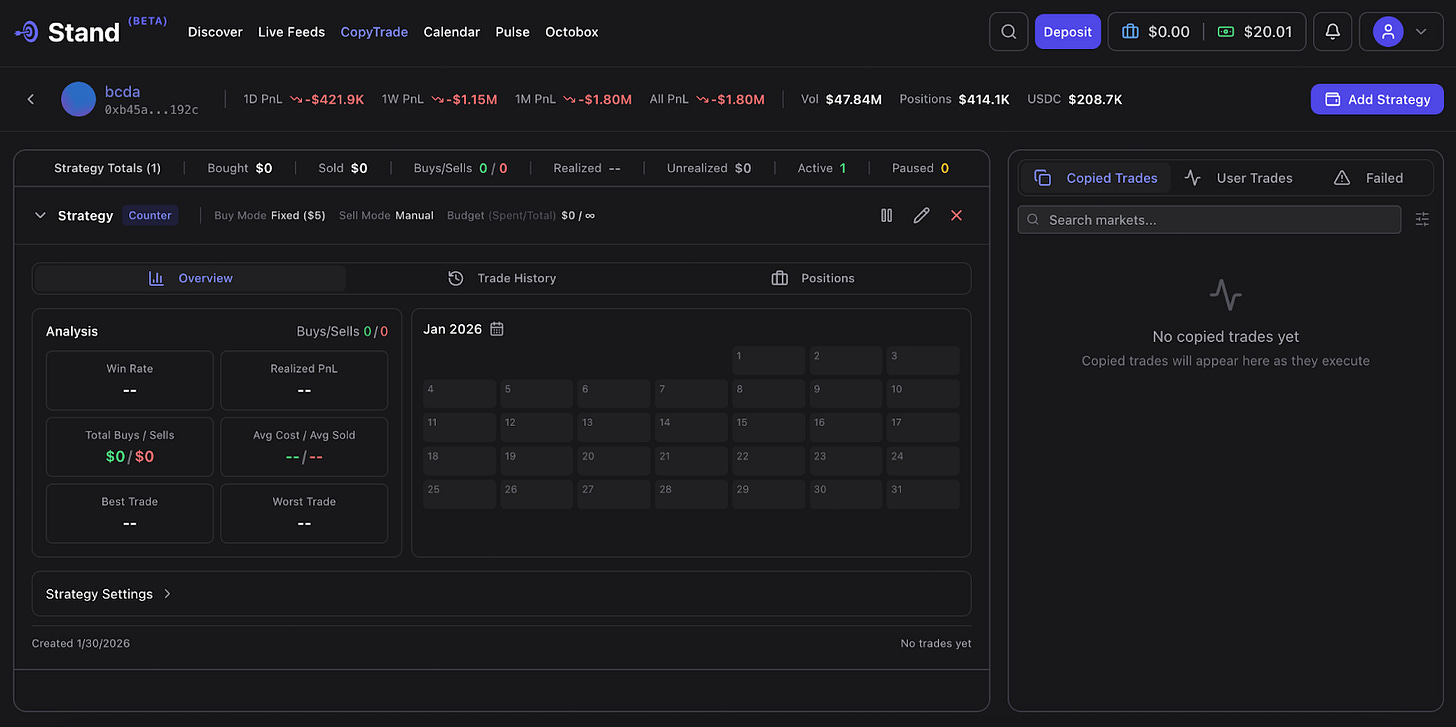Viewport: 1456px width, 727px height.
Task: Select the Failed tab
Action: 1369,178
